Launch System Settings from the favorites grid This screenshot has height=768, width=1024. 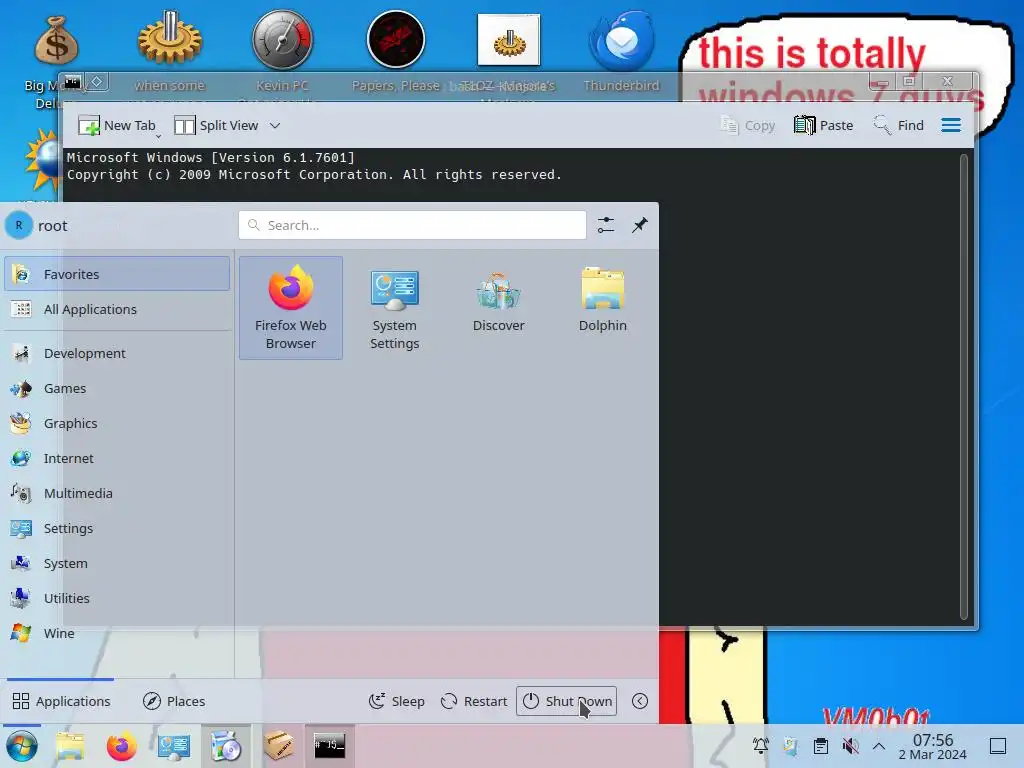click(394, 308)
